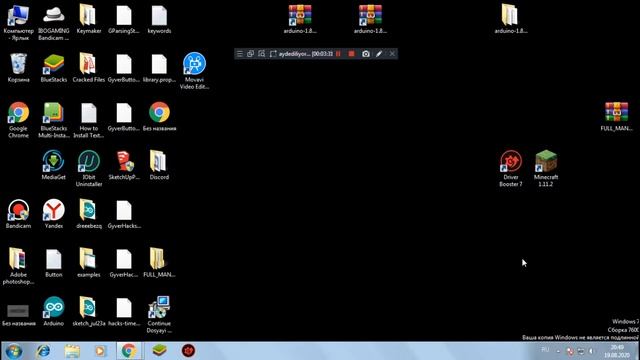Screen dimensions: 640x360
Task: Select the Driver Booster 7 desktop shortcut
Action: click(511, 169)
